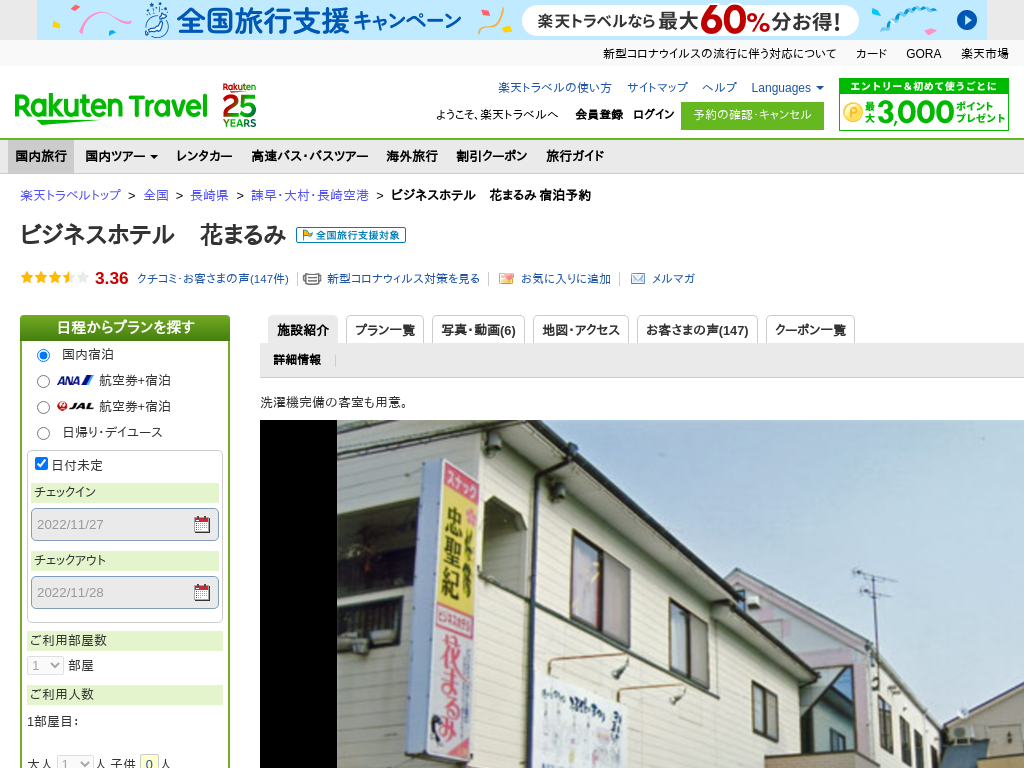Click the 長崎県 breadcrumb link
Image resolution: width=1024 pixels, height=768 pixels.
(x=209, y=195)
